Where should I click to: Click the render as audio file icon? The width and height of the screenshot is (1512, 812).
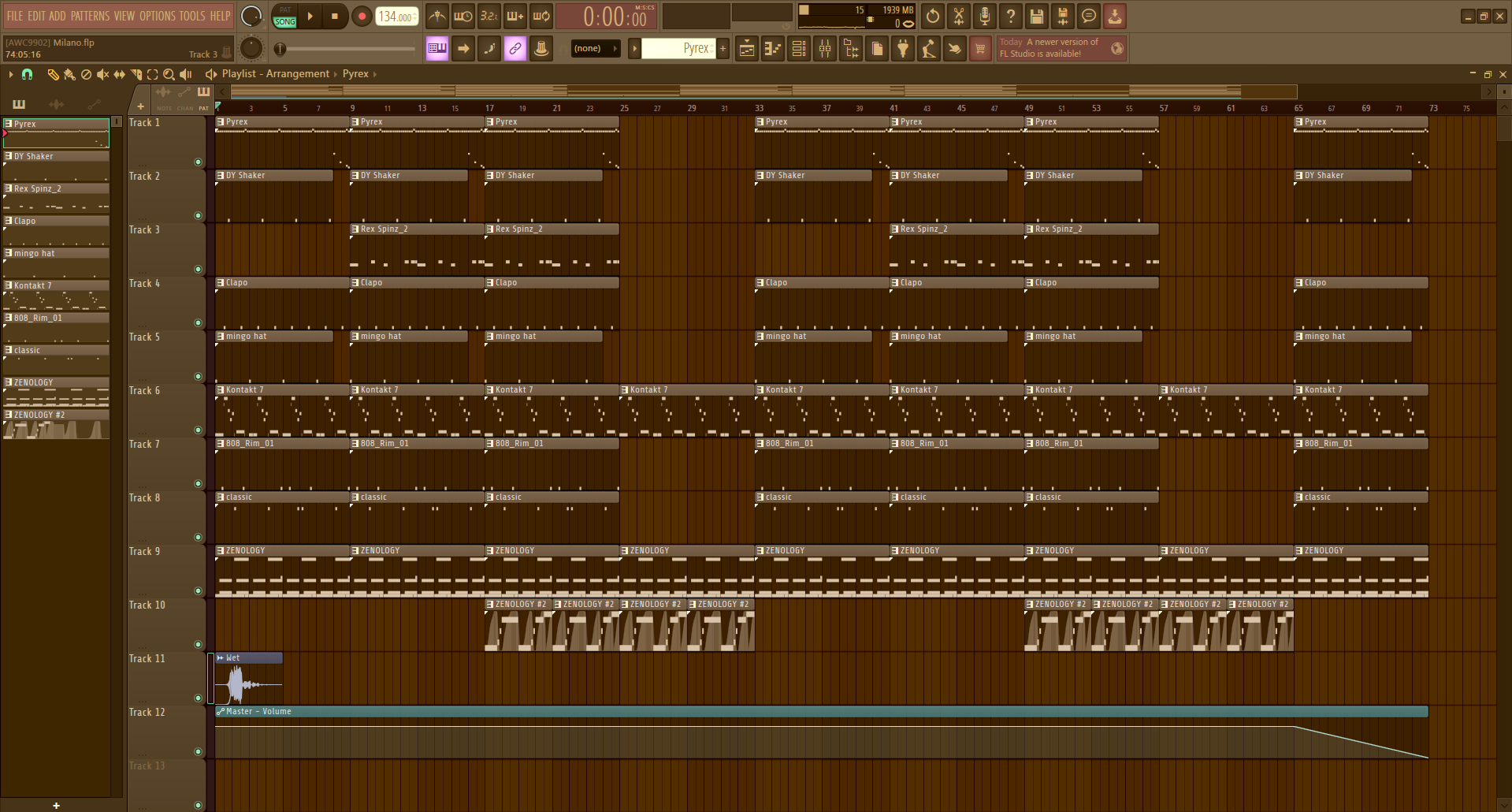click(1063, 16)
